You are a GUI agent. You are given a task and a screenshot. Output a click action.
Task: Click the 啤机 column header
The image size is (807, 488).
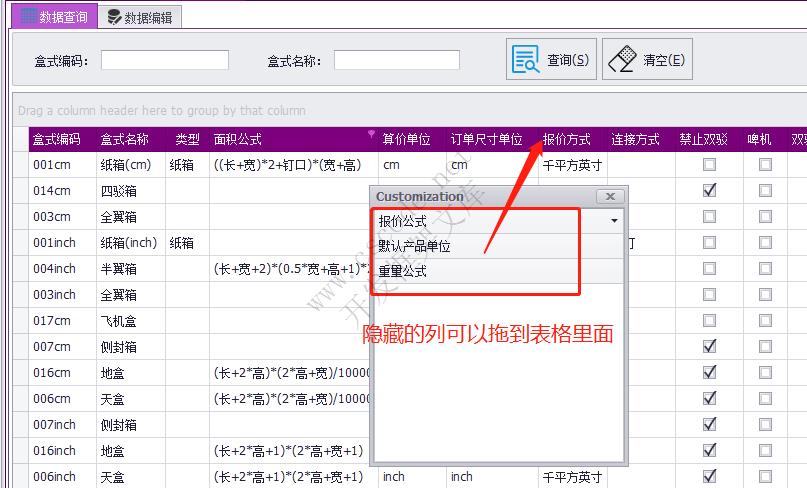click(x=765, y=140)
